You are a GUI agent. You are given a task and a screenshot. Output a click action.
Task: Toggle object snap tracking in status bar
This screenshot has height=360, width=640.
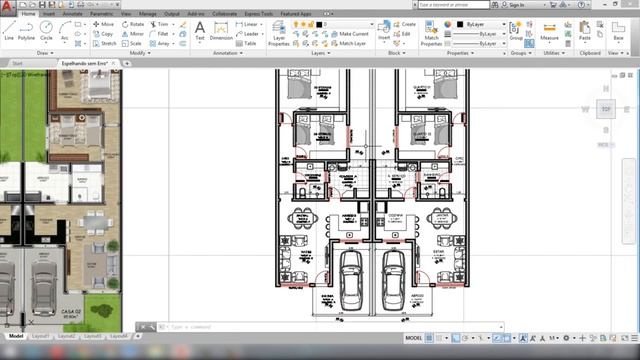497,338
